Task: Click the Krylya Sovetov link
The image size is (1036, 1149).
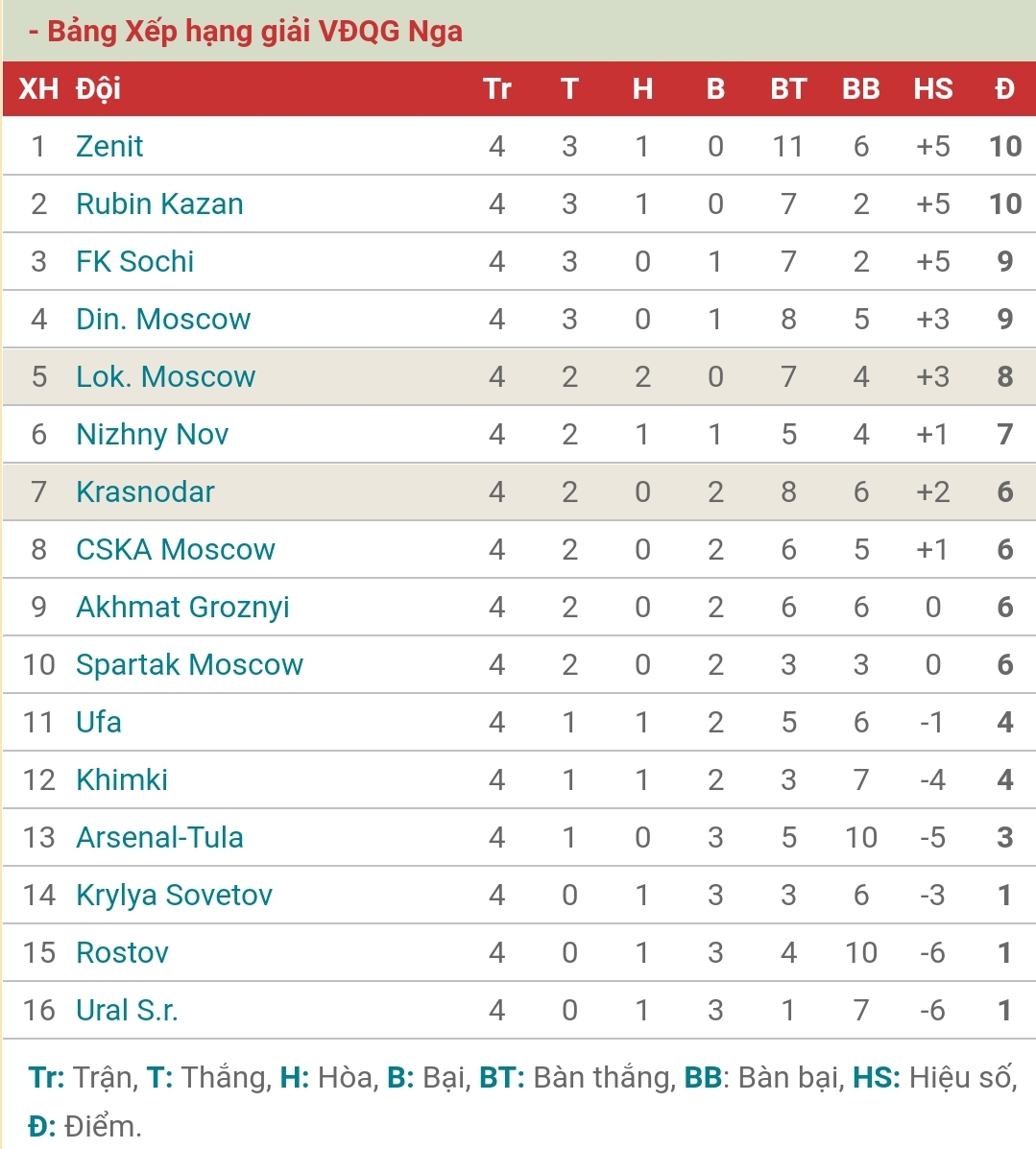Action: (x=174, y=895)
